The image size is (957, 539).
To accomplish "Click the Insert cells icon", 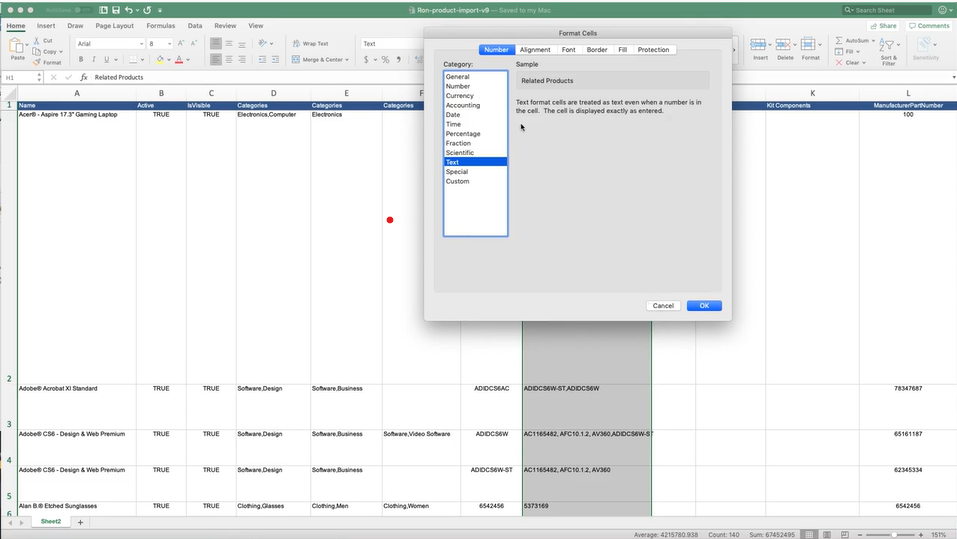I will click(x=760, y=47).
